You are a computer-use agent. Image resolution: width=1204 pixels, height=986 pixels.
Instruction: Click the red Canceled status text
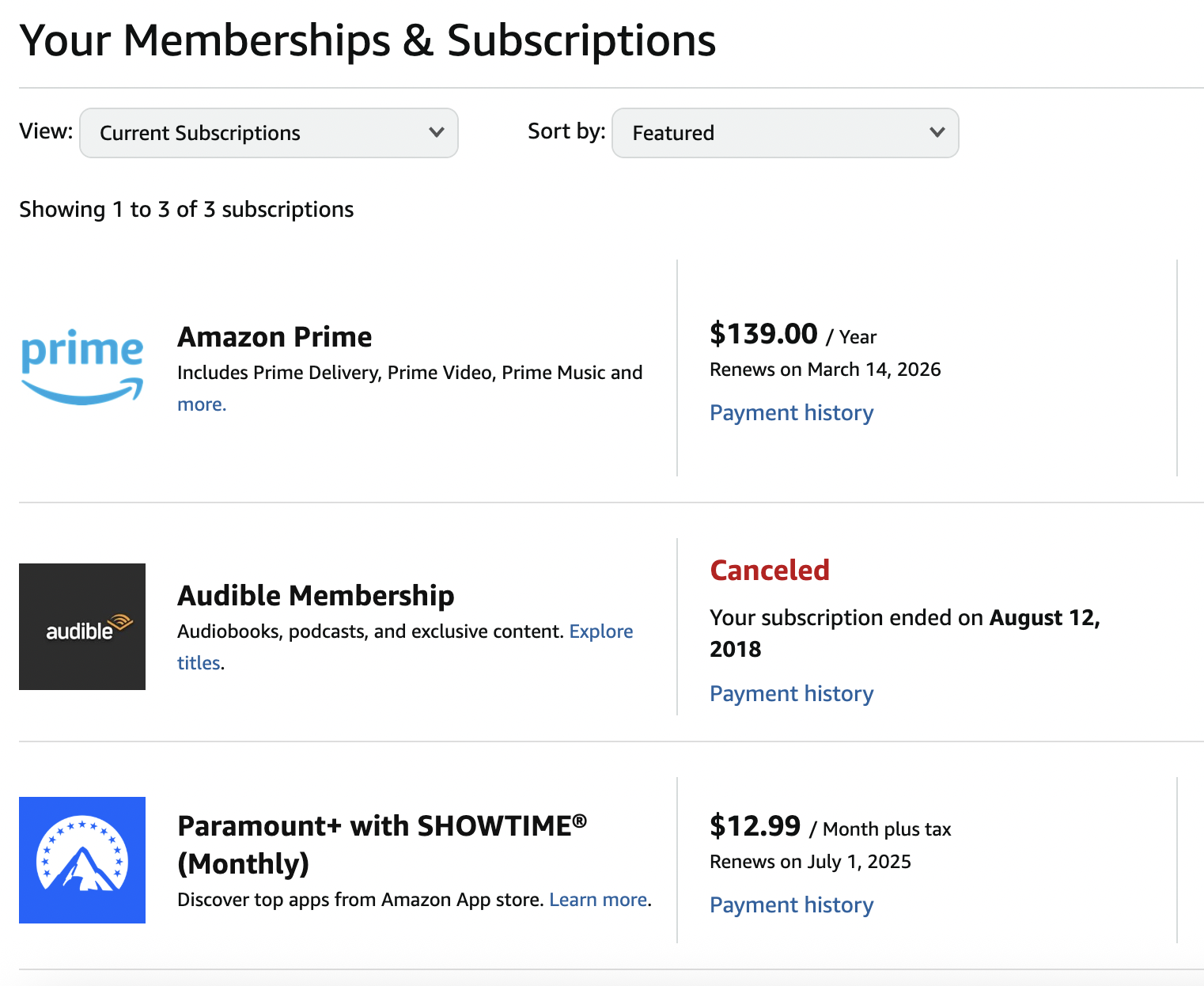(770, 571)
